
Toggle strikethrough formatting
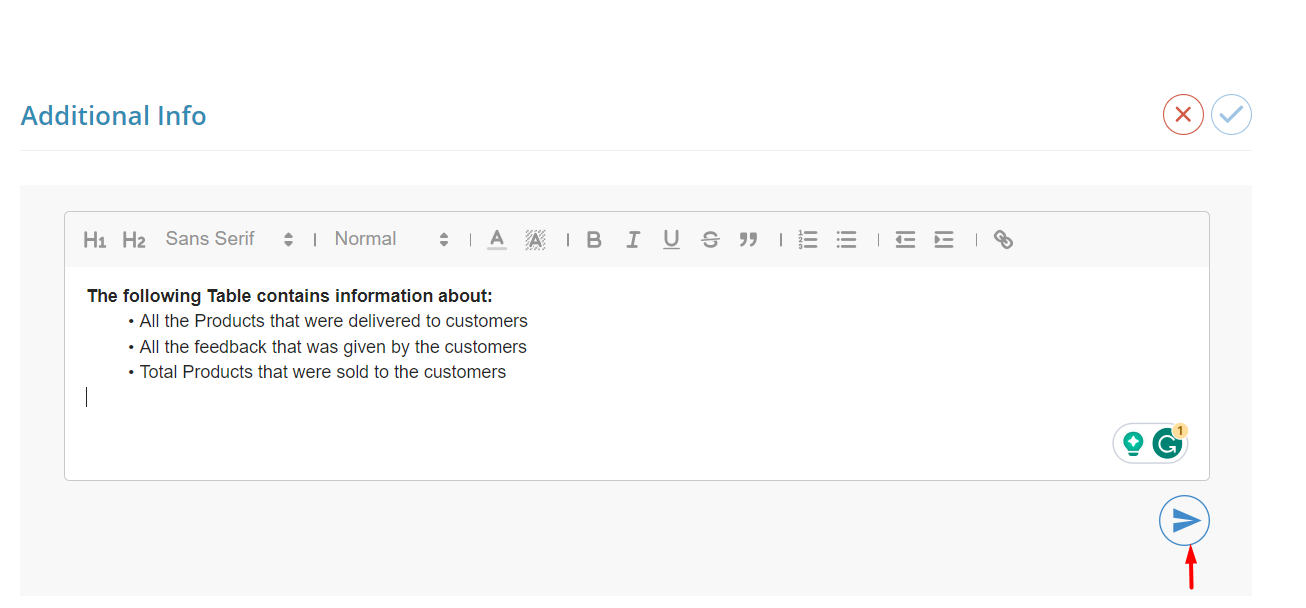[x=710, y=240]
